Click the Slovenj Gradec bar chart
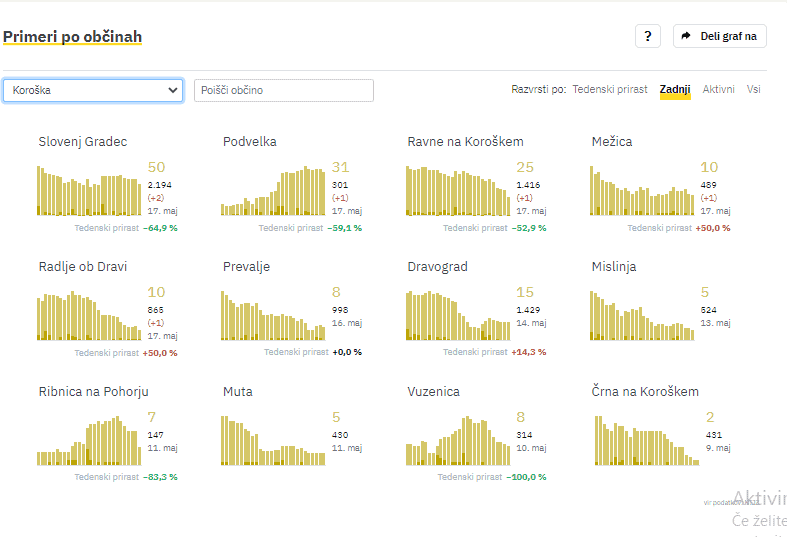This screenshot has height=537, width=787. (90, 190)
